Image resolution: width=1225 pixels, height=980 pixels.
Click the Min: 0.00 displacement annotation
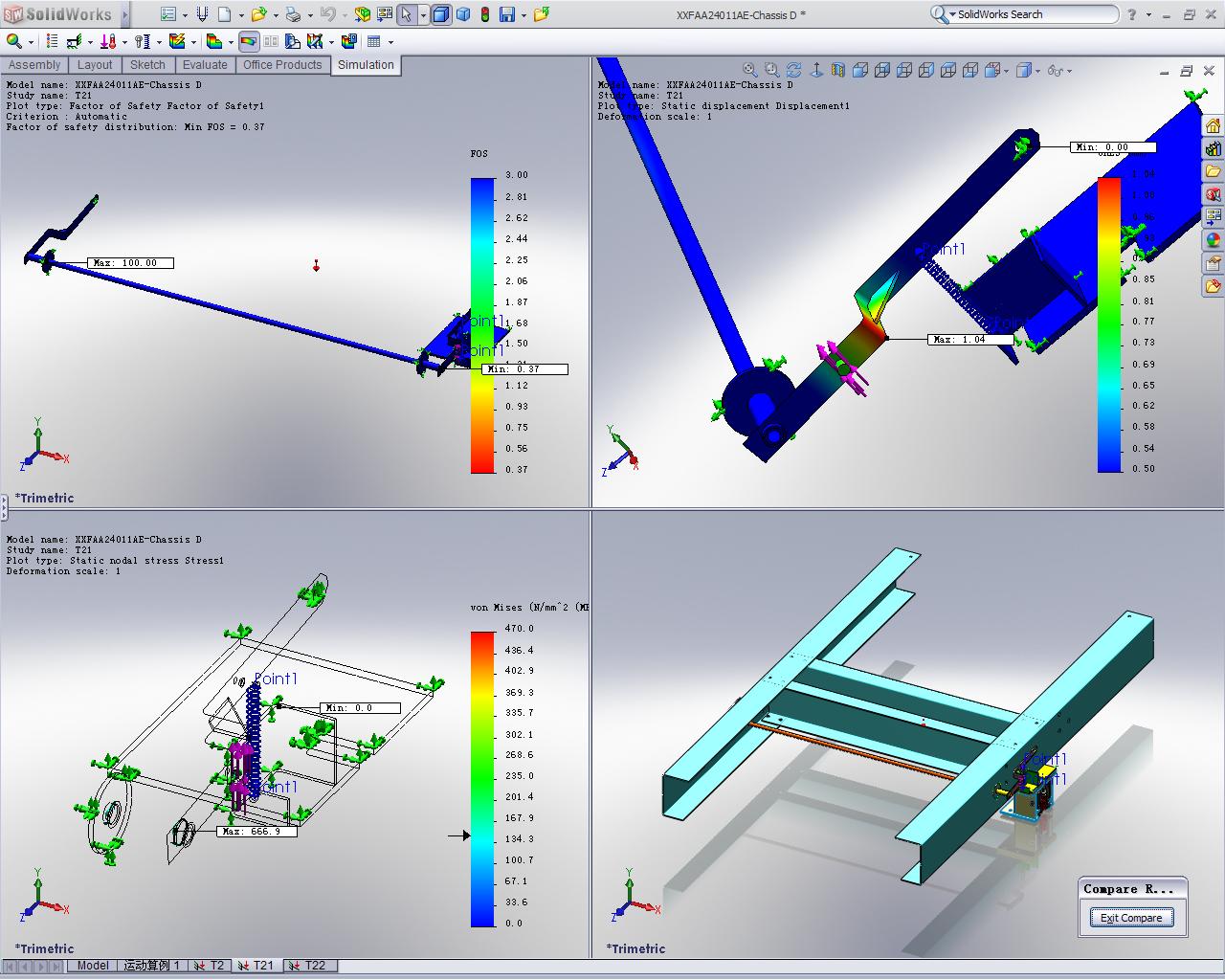1113,147
